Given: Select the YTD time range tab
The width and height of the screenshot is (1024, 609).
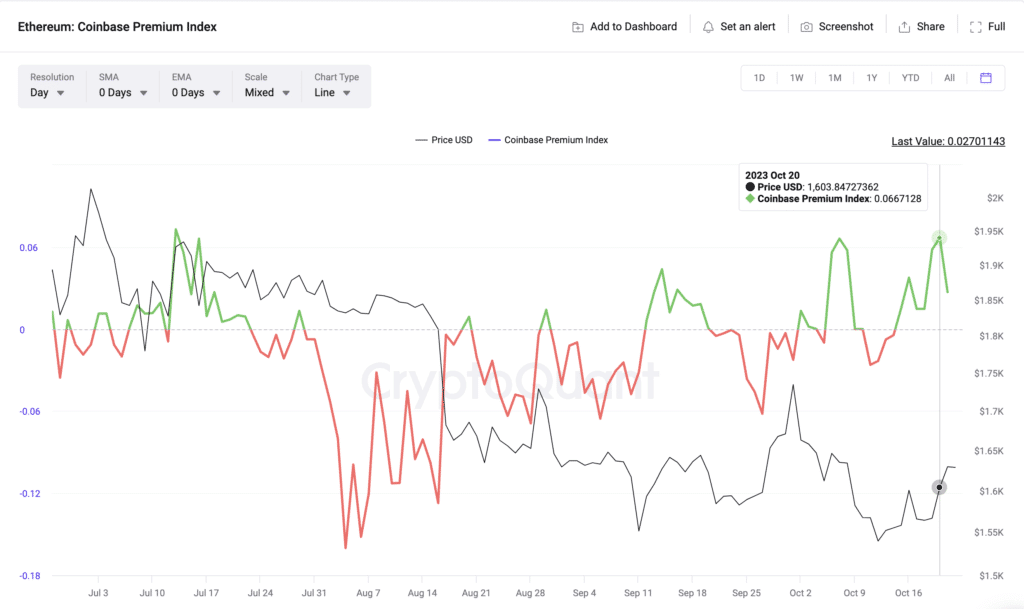Looking at the screenshot, I should 910,78.
